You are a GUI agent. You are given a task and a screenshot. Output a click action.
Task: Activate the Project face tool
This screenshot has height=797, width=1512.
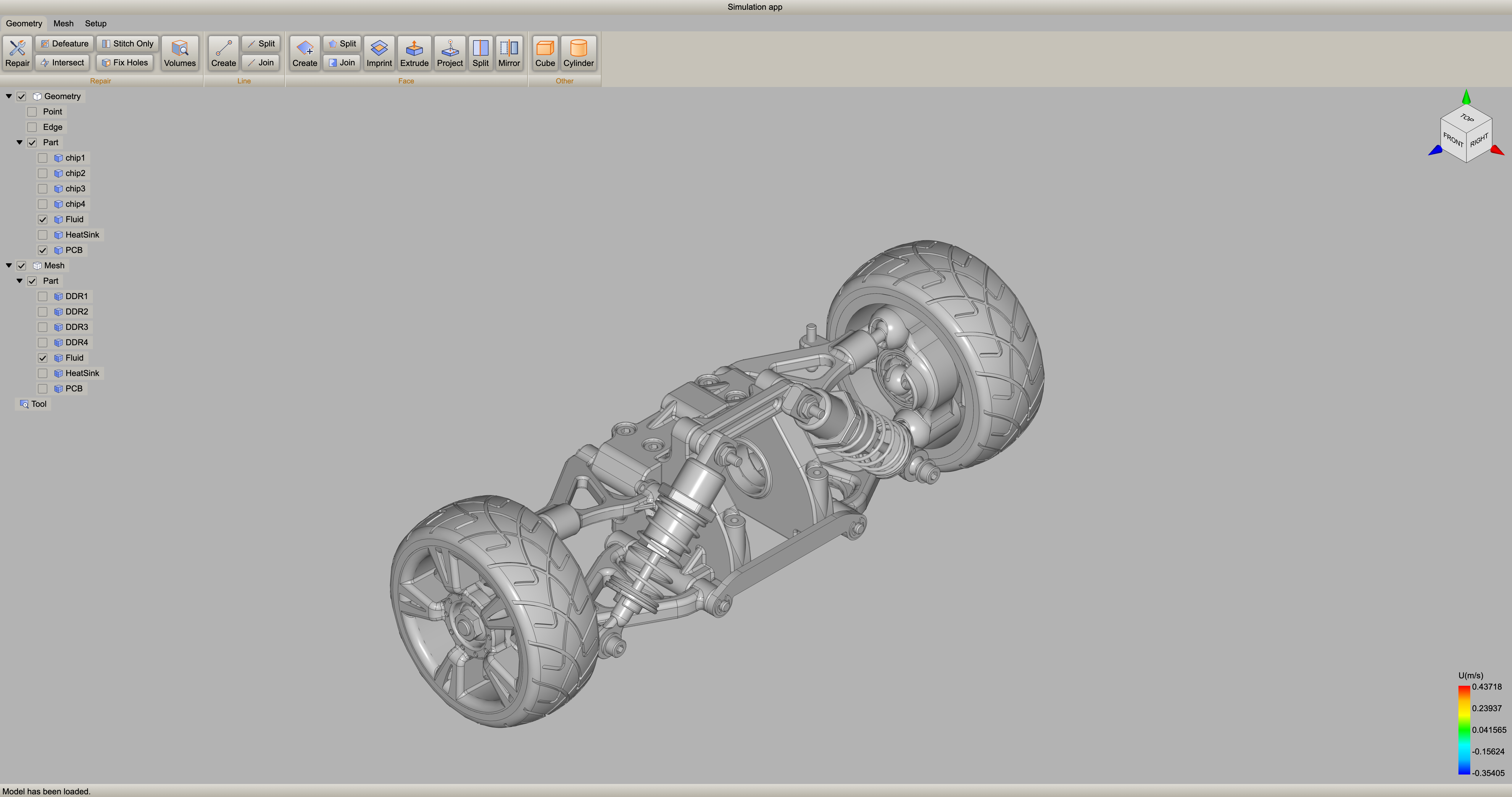pyautogui.click(x=450, y=53)
